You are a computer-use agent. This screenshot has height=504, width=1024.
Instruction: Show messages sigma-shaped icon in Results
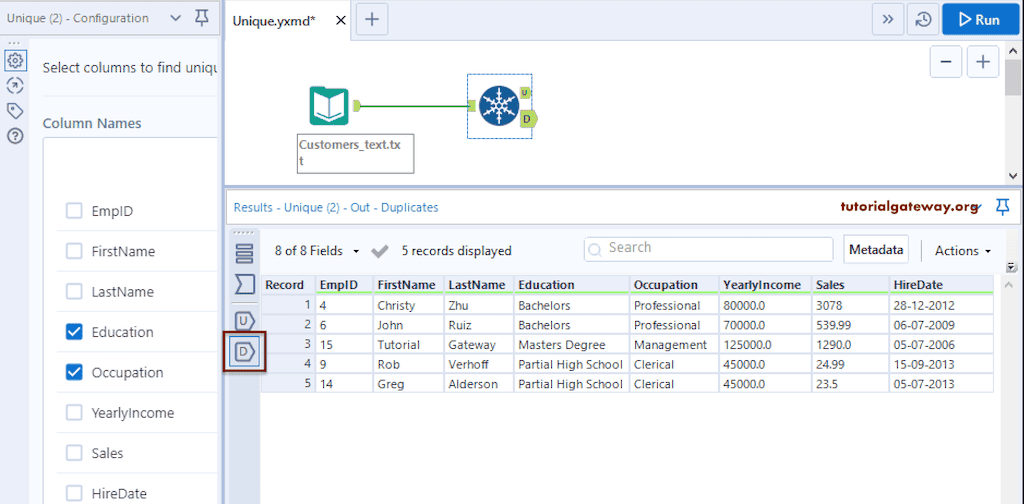click(x=244, y=284)
